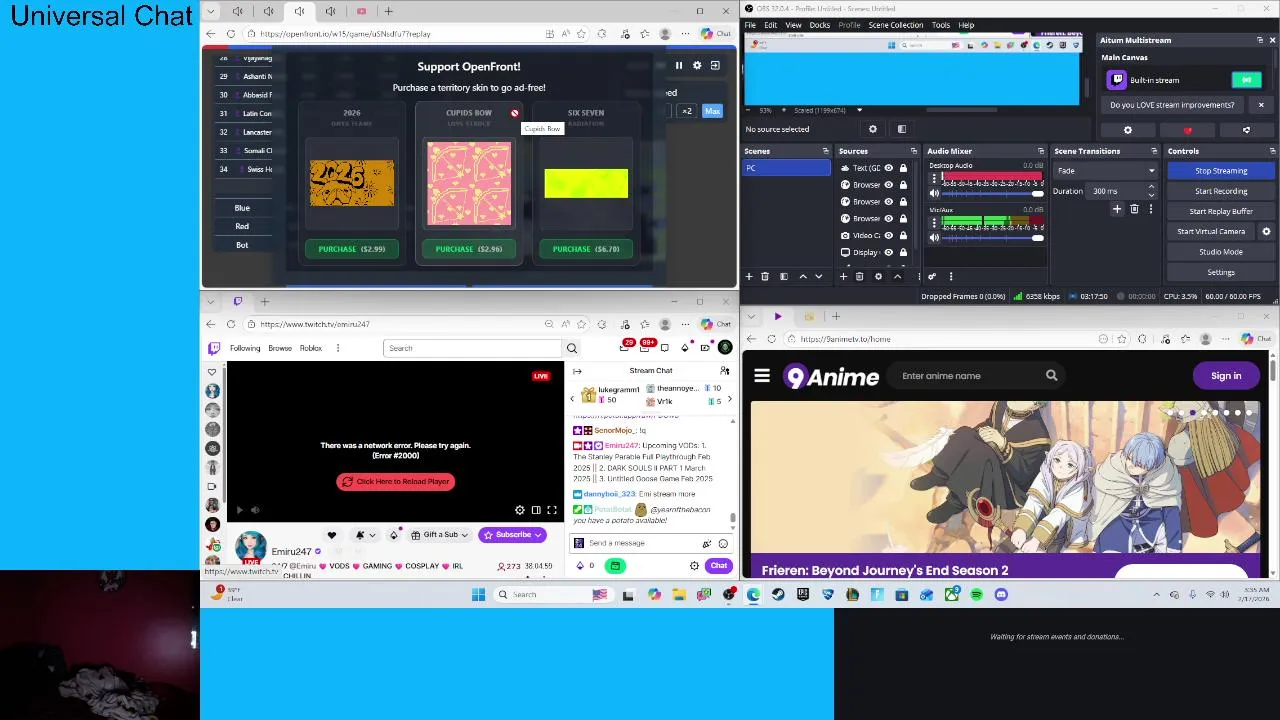Follow Emiru247 with the heart button
The height and width of the screenshot is (720, 1280).
332,535
